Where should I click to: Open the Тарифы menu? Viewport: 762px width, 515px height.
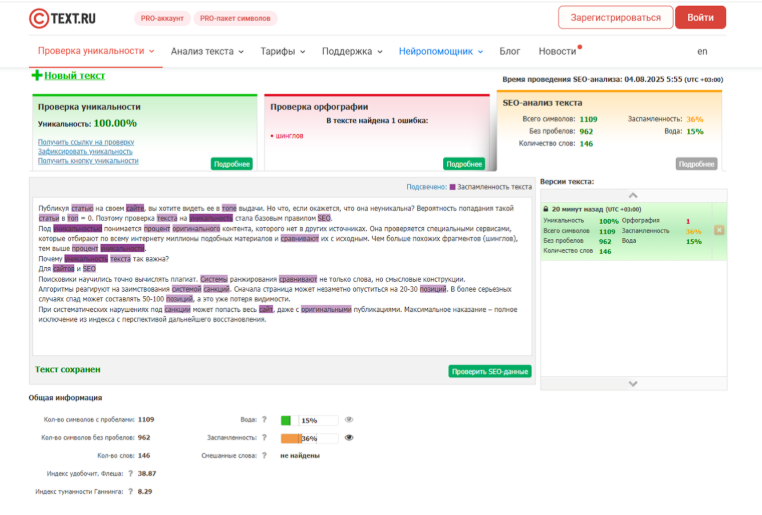coord(283,51)
